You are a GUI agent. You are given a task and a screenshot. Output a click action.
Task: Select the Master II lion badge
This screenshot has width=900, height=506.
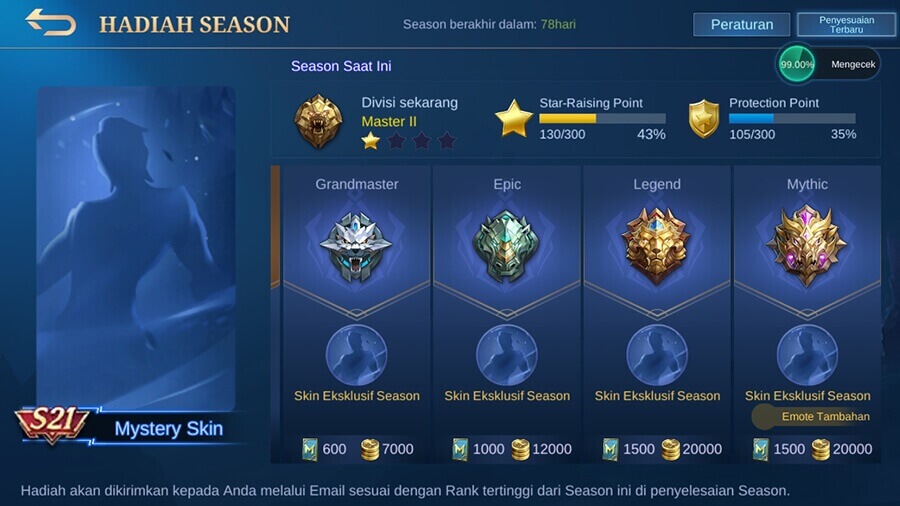(x=318, y=121)
